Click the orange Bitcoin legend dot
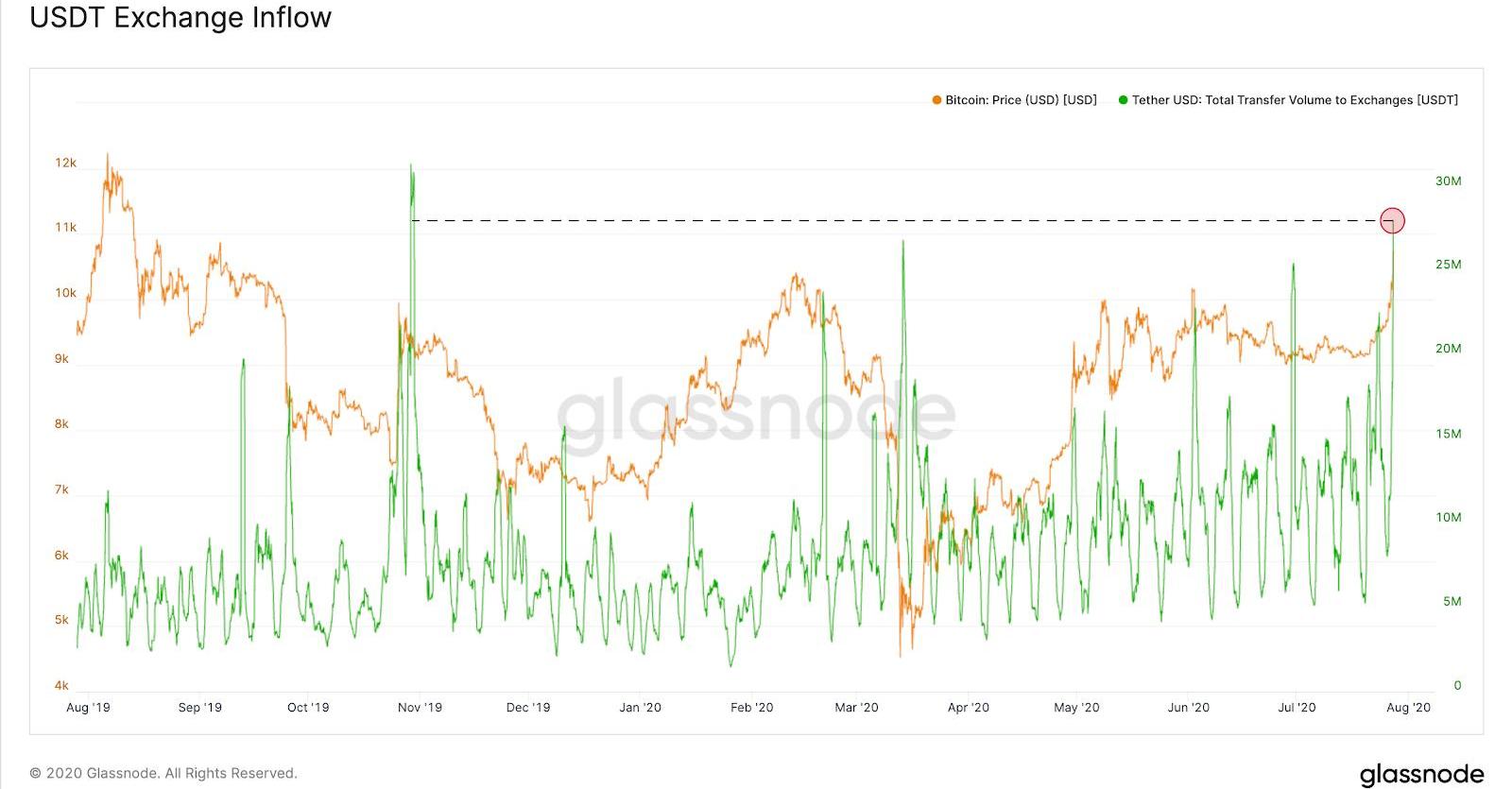This screenshot has height=789, width=1512. pos(936,100)
